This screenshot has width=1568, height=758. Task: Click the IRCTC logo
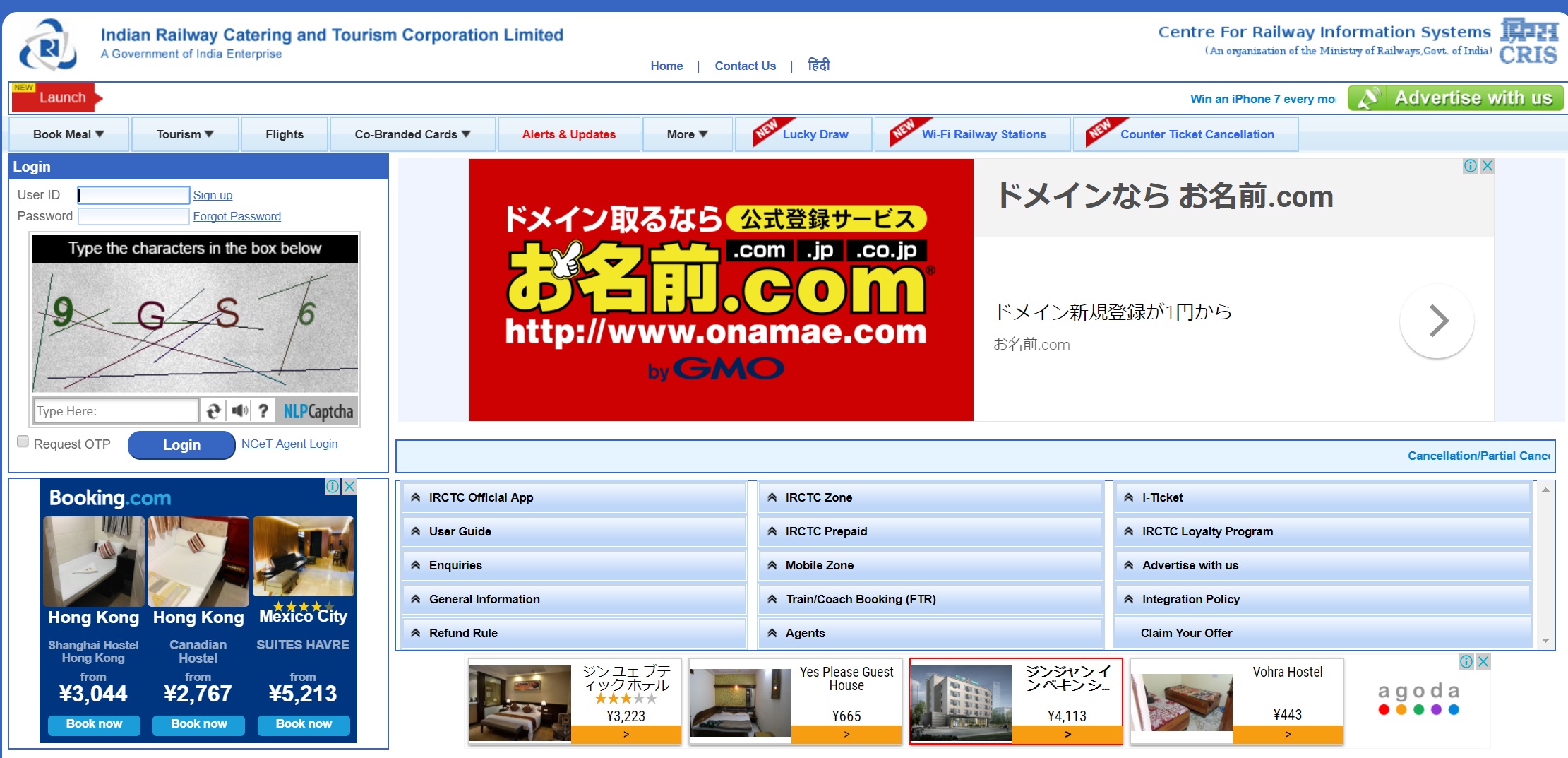tap(48, 45)
